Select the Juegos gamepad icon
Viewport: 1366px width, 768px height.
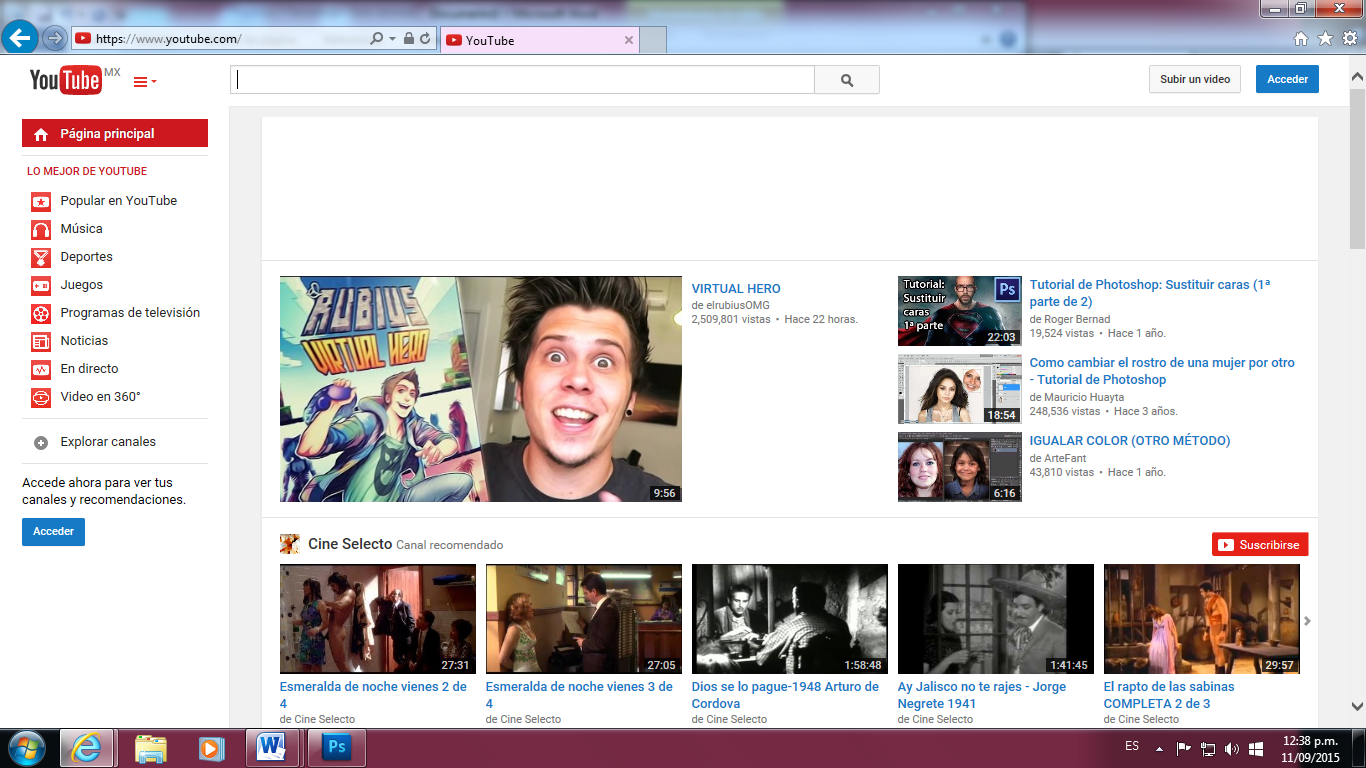point(41,285)
